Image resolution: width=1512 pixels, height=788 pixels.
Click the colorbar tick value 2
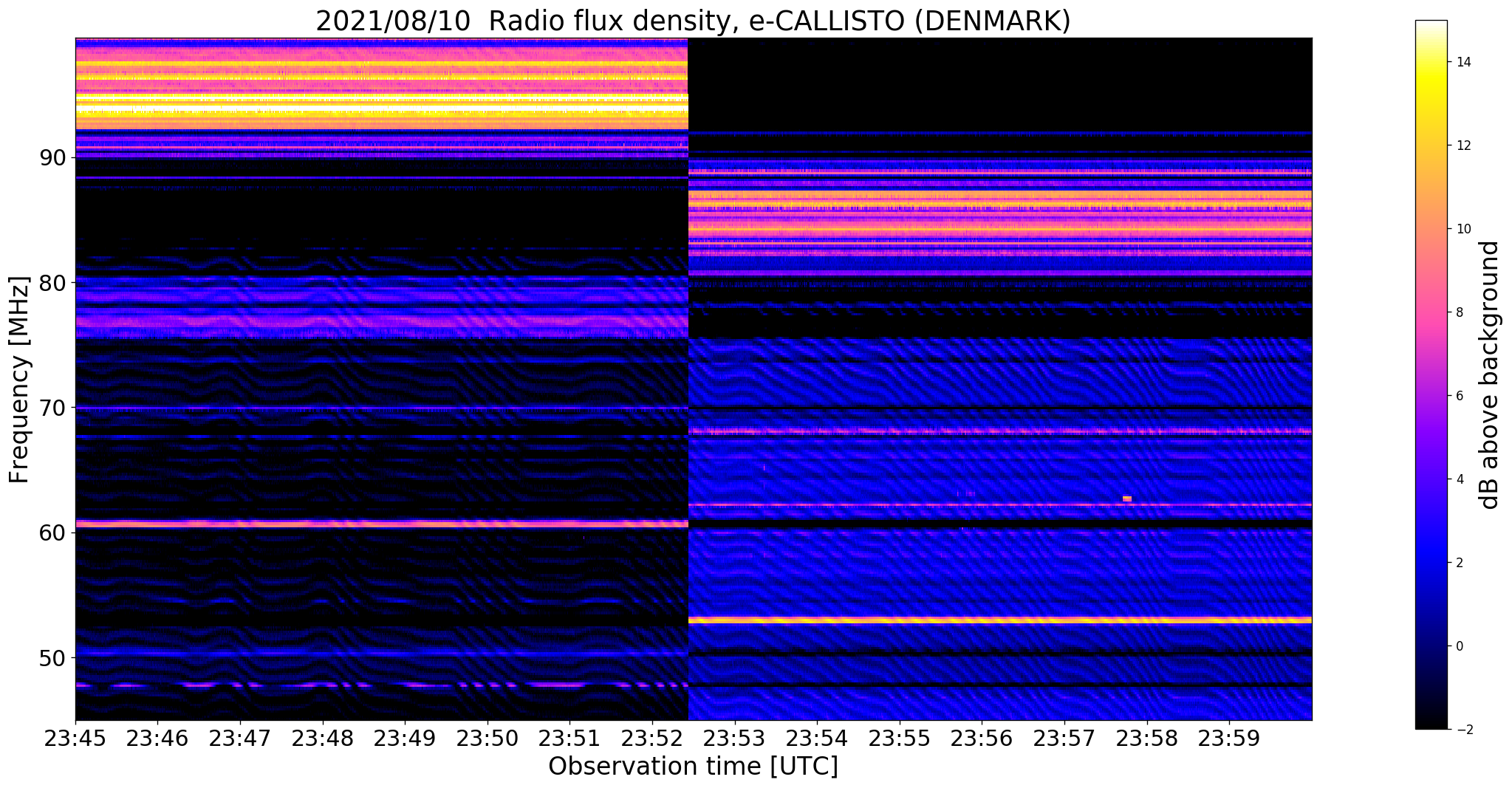click(1459, 563)
